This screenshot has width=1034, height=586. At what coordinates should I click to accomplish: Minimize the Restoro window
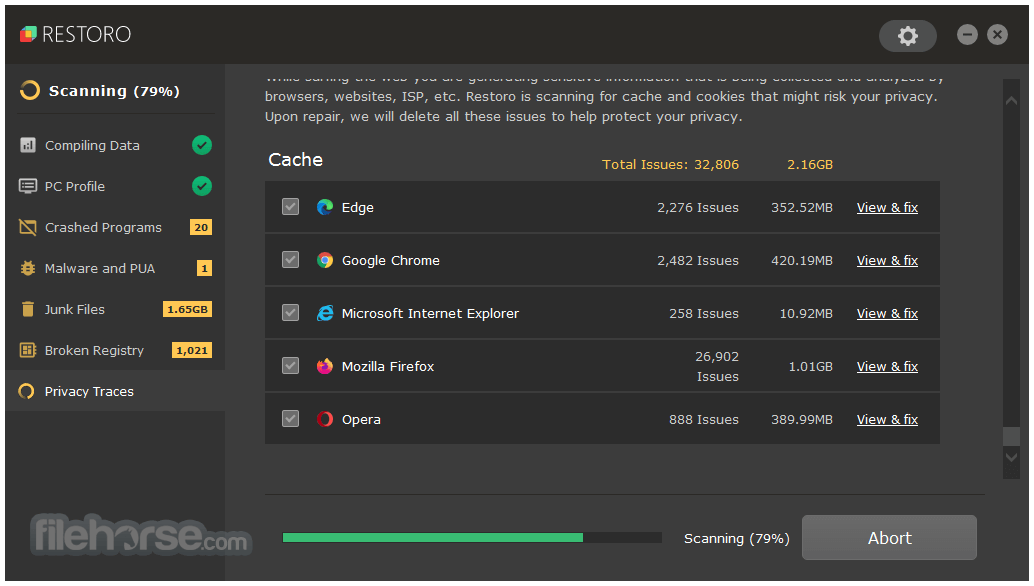tap(967, 34)
